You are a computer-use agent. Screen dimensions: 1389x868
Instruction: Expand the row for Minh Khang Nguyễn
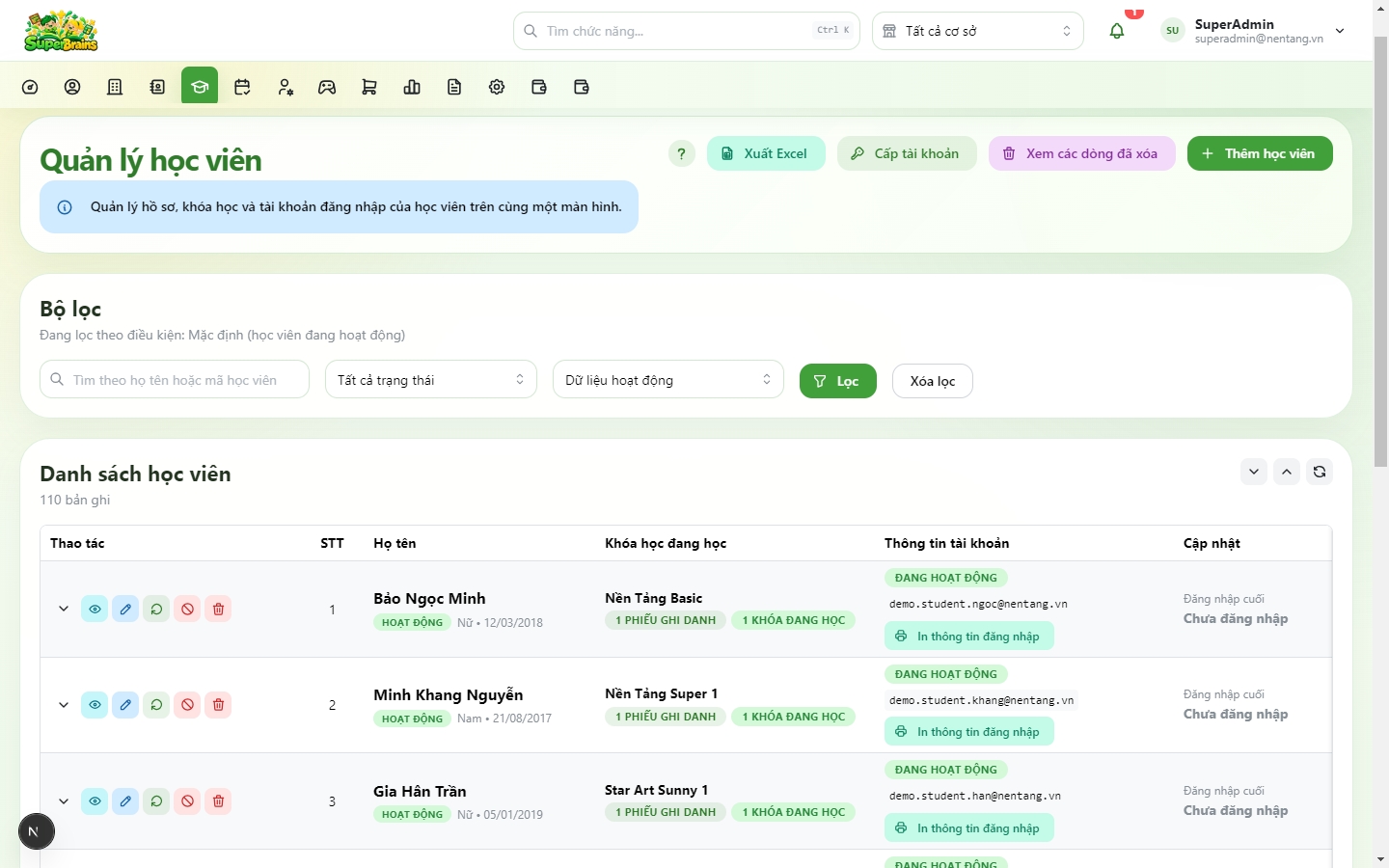[64, 705]
